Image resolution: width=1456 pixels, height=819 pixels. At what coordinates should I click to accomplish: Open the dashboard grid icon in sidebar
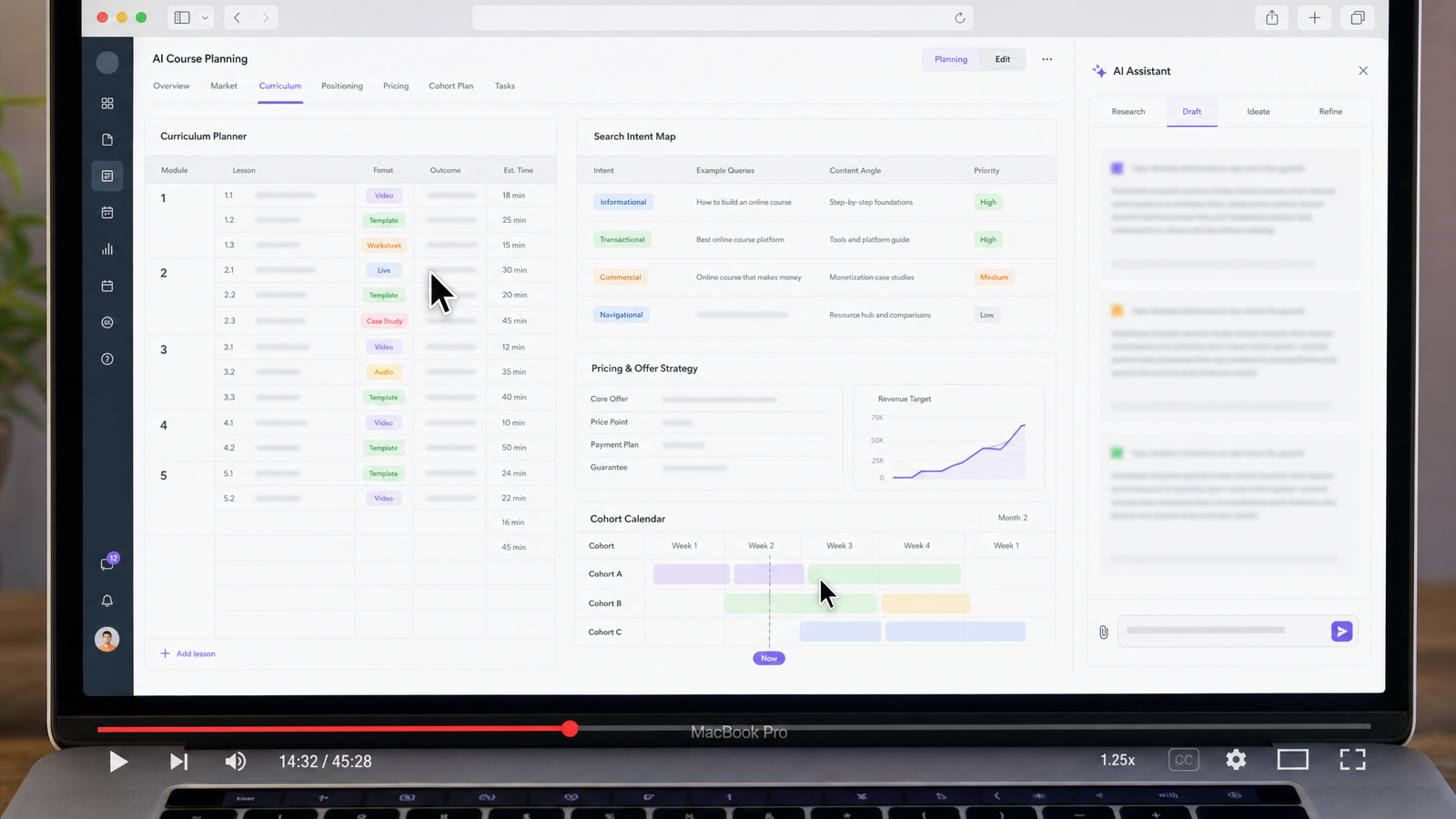(x=107, y=104)
